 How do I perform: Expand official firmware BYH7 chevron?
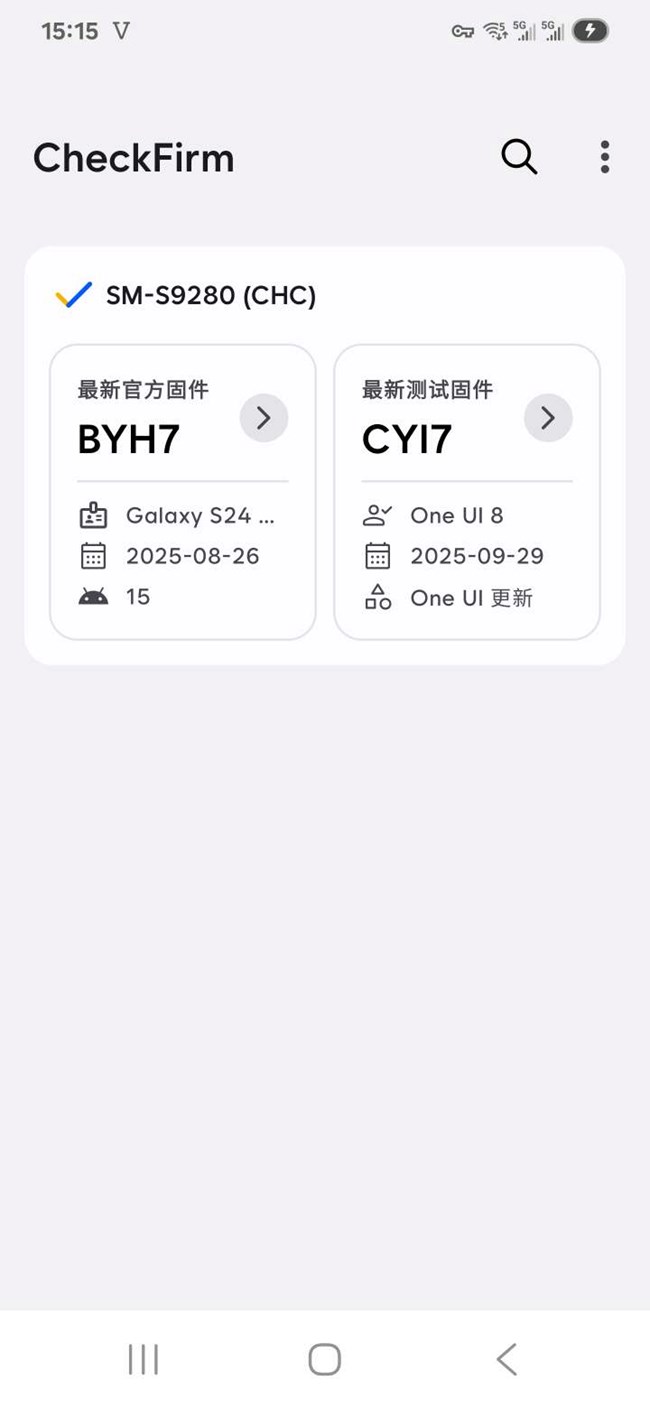[264, 418]
